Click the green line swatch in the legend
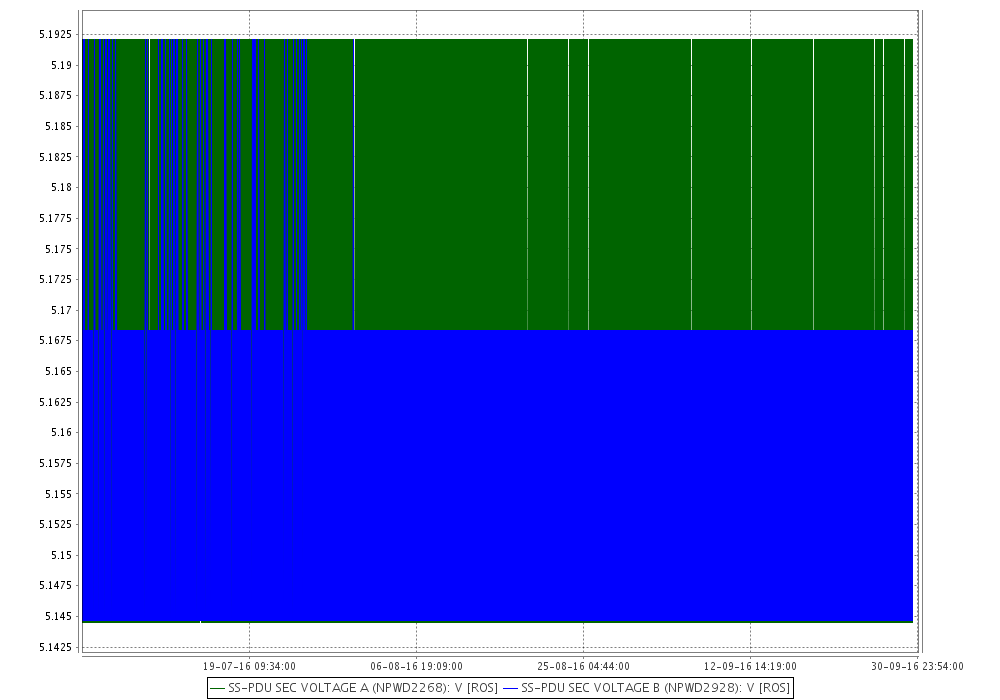This screenshot has height=700, width=1000. pyautogui.click(x=217, y=689)
